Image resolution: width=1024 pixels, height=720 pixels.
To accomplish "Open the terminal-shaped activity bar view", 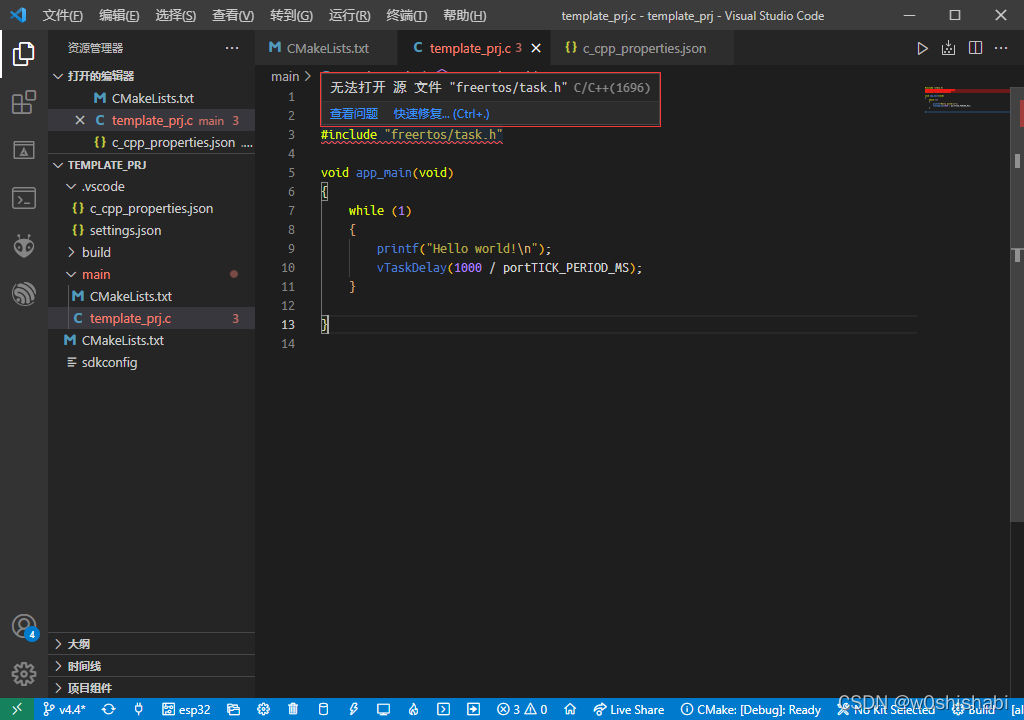I will (24, 198).
